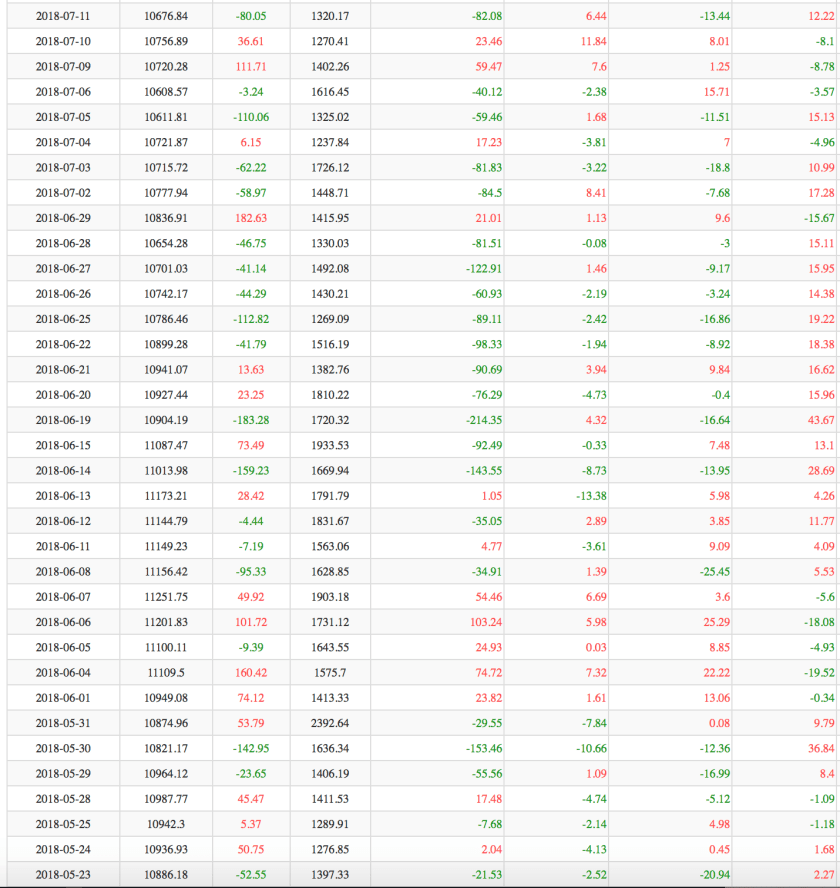Select the 2018-06-29 date cell

(63, 218)
